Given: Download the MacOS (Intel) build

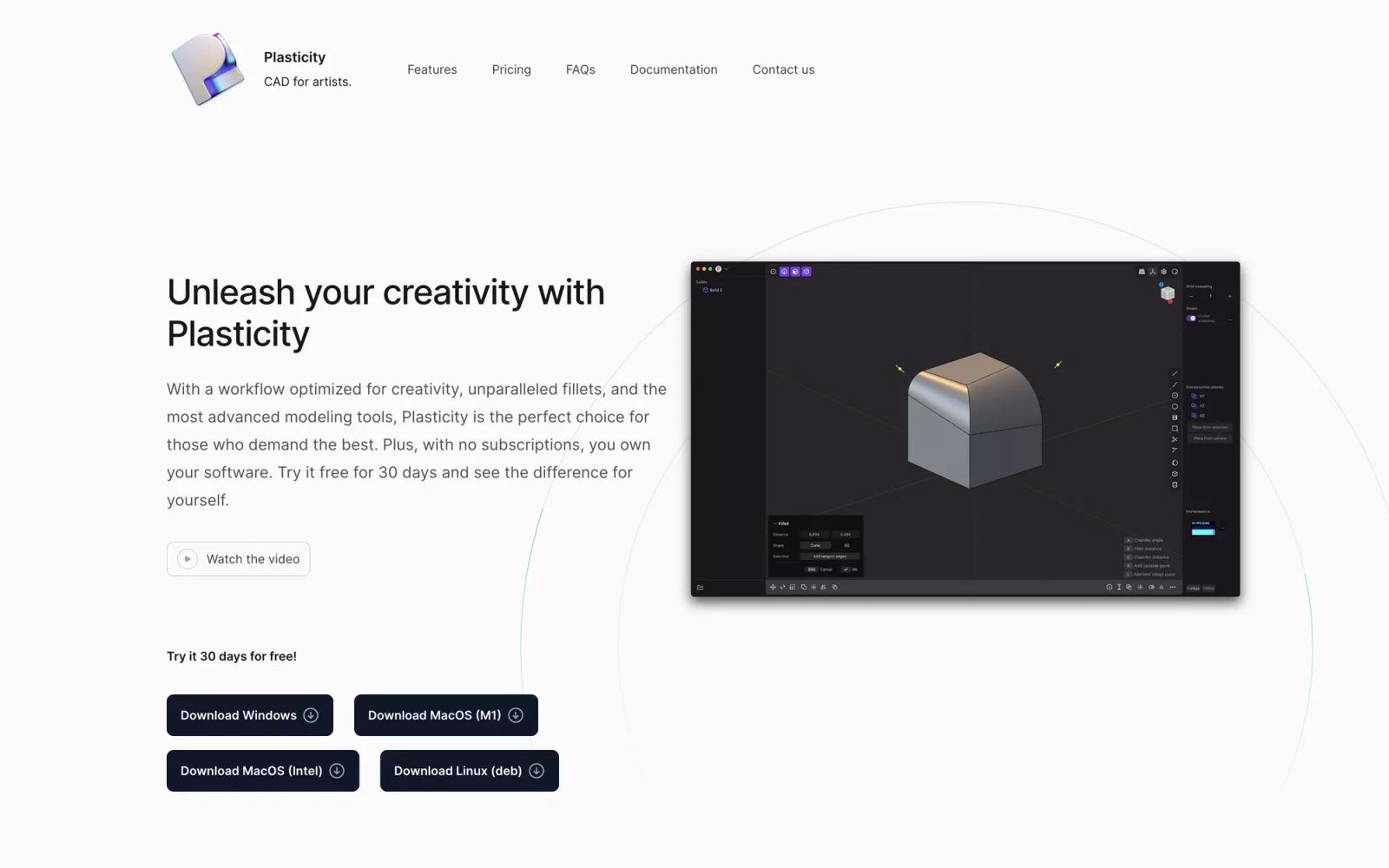Looking at the screenshot, I should tap(263, 771).
